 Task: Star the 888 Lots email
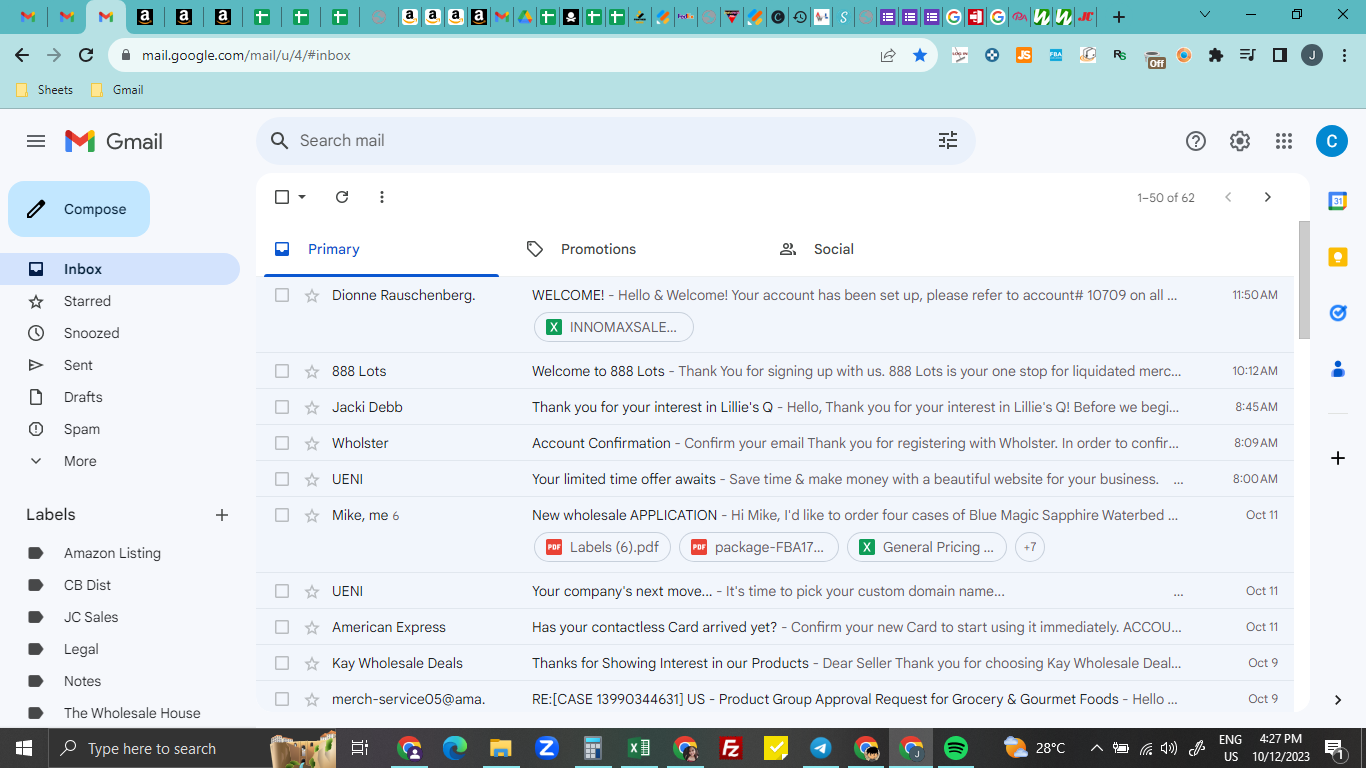pos(312,371)
